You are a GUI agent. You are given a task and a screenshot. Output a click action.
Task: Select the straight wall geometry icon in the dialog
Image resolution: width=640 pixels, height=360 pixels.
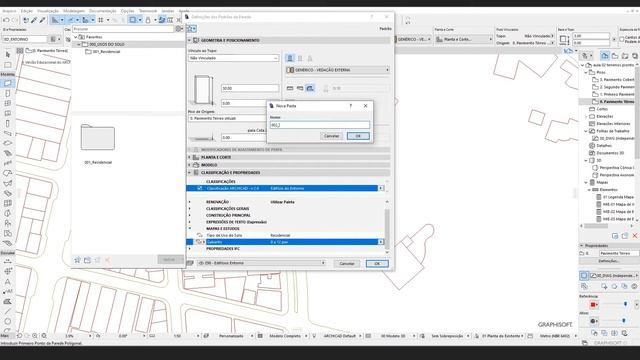[x=290, y=58]
